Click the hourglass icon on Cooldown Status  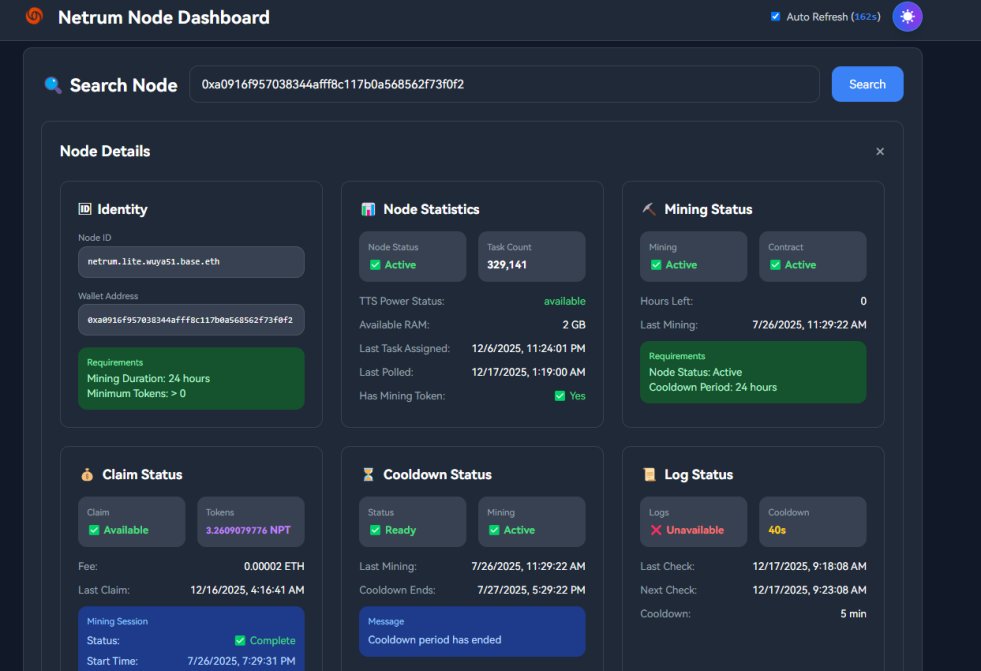[x=370, y=474]
